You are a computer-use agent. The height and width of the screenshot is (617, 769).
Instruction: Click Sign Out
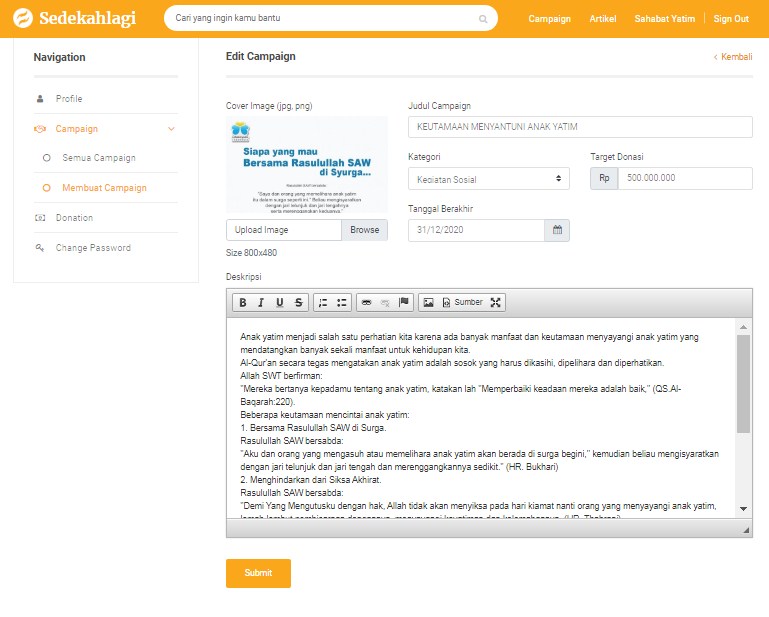point(731,19)
